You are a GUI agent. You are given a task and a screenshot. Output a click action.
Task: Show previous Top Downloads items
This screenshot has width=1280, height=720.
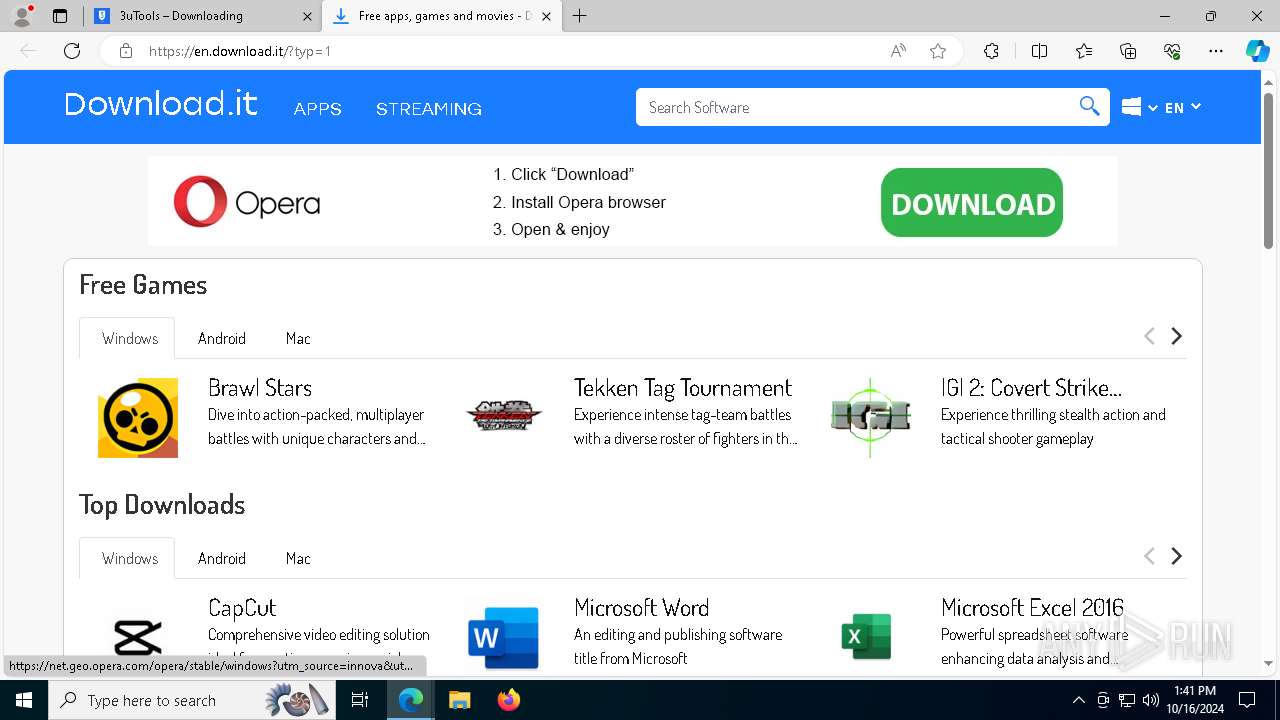(x=1149, y=556)
